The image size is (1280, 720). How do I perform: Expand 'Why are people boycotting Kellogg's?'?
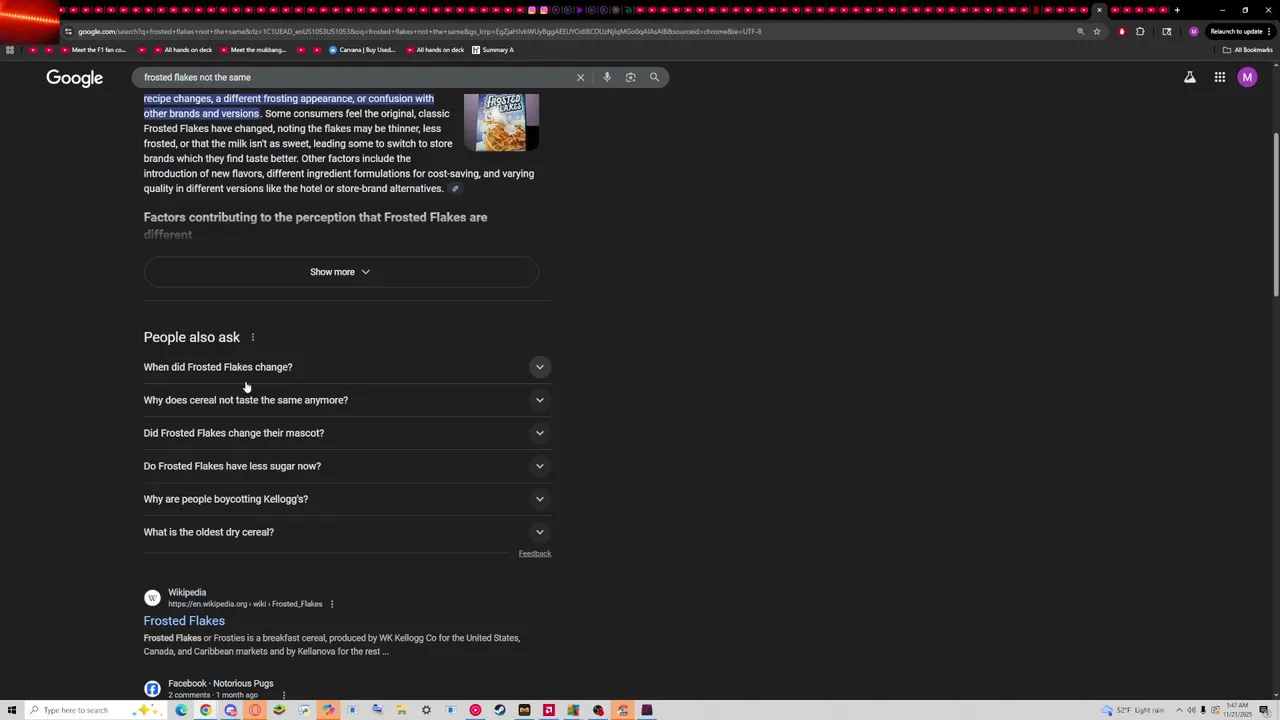click(x=347, y=499)
